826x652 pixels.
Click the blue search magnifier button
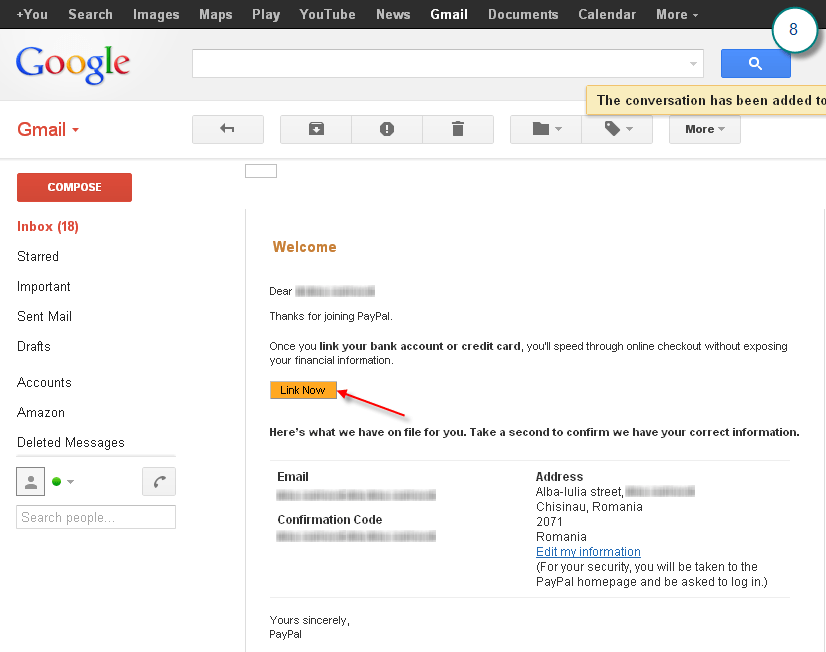[x=755, y=64]
